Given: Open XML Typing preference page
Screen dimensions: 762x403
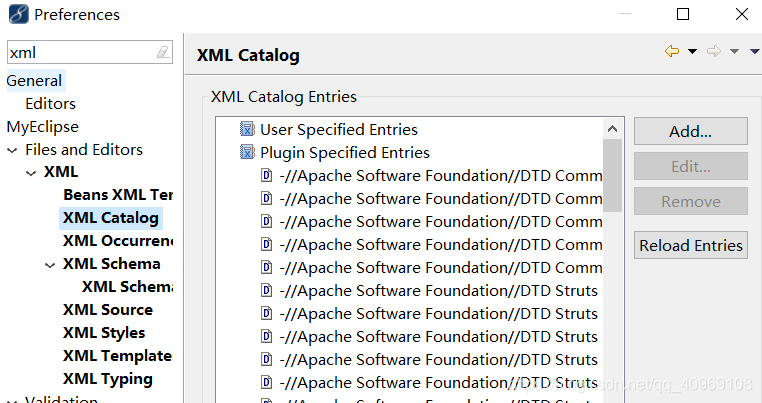Looking at the screenshot, I should (107, 379).
